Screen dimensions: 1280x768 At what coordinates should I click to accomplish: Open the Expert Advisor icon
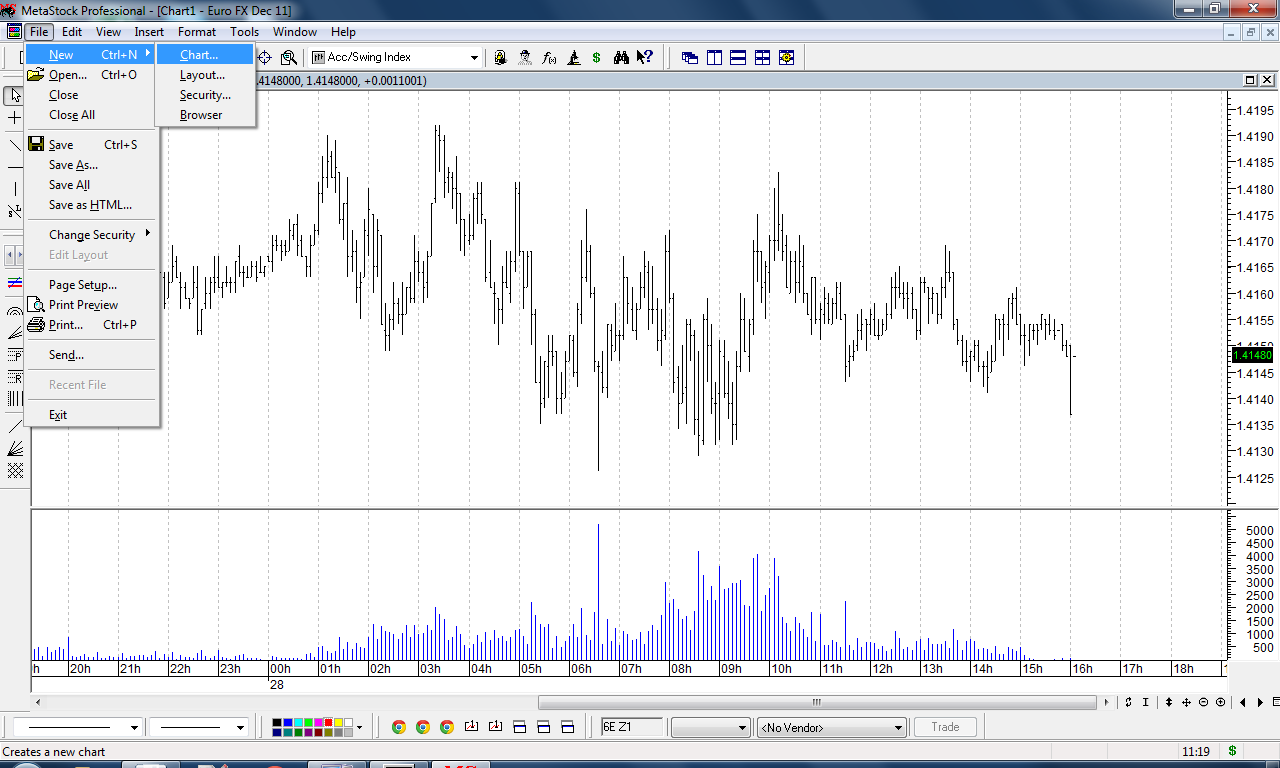pyautogui.click(x=525, y=58)
